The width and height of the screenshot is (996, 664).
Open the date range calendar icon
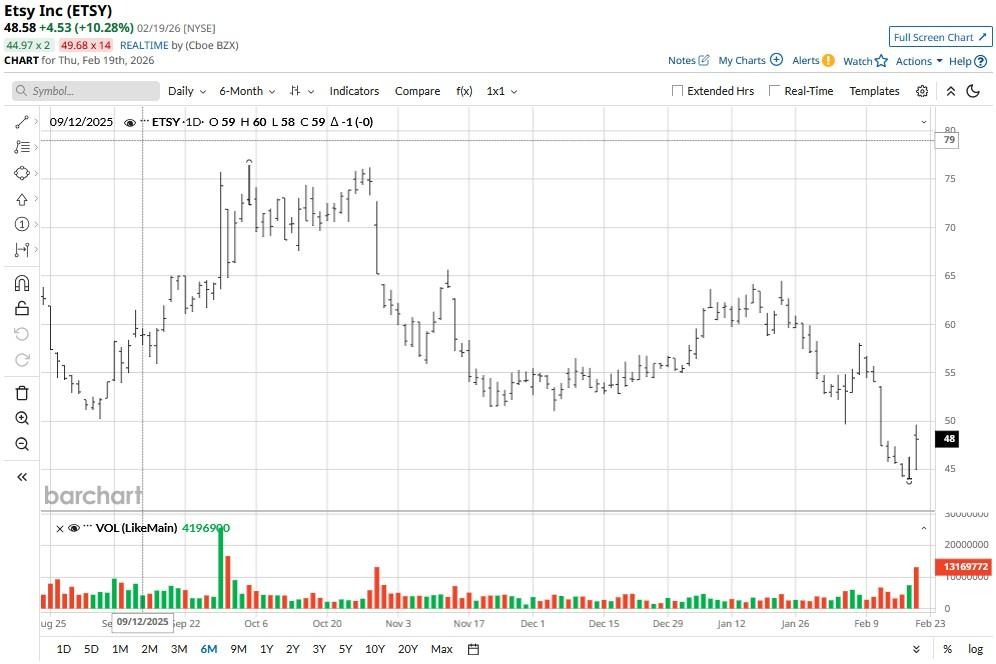[x=473, y=649]
